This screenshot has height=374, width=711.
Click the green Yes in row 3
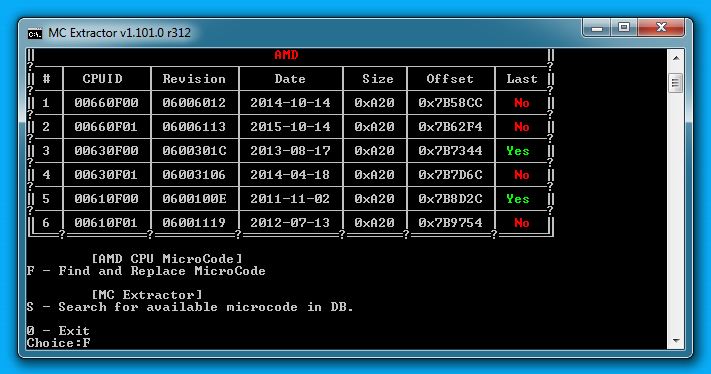click(x=518, y=151)
